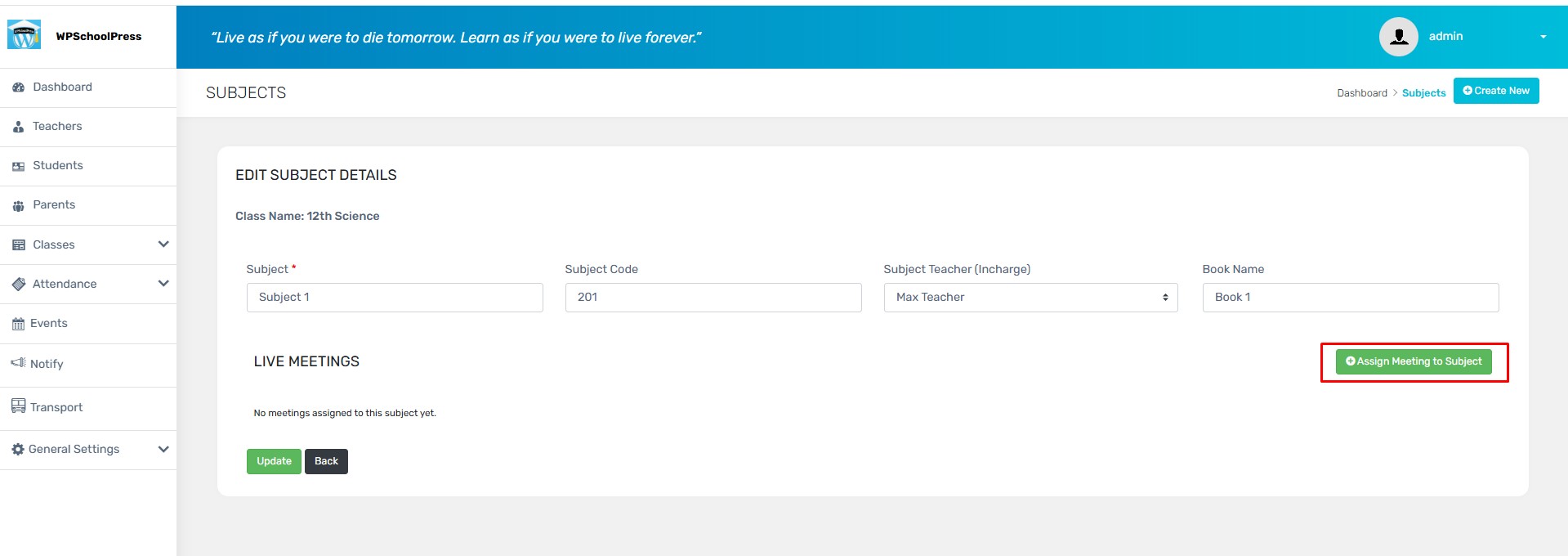The width and height of the screenshot is (1568, 556).
Task: Expand the Attendance submenu chevron
Action: (x=163, y=284)
